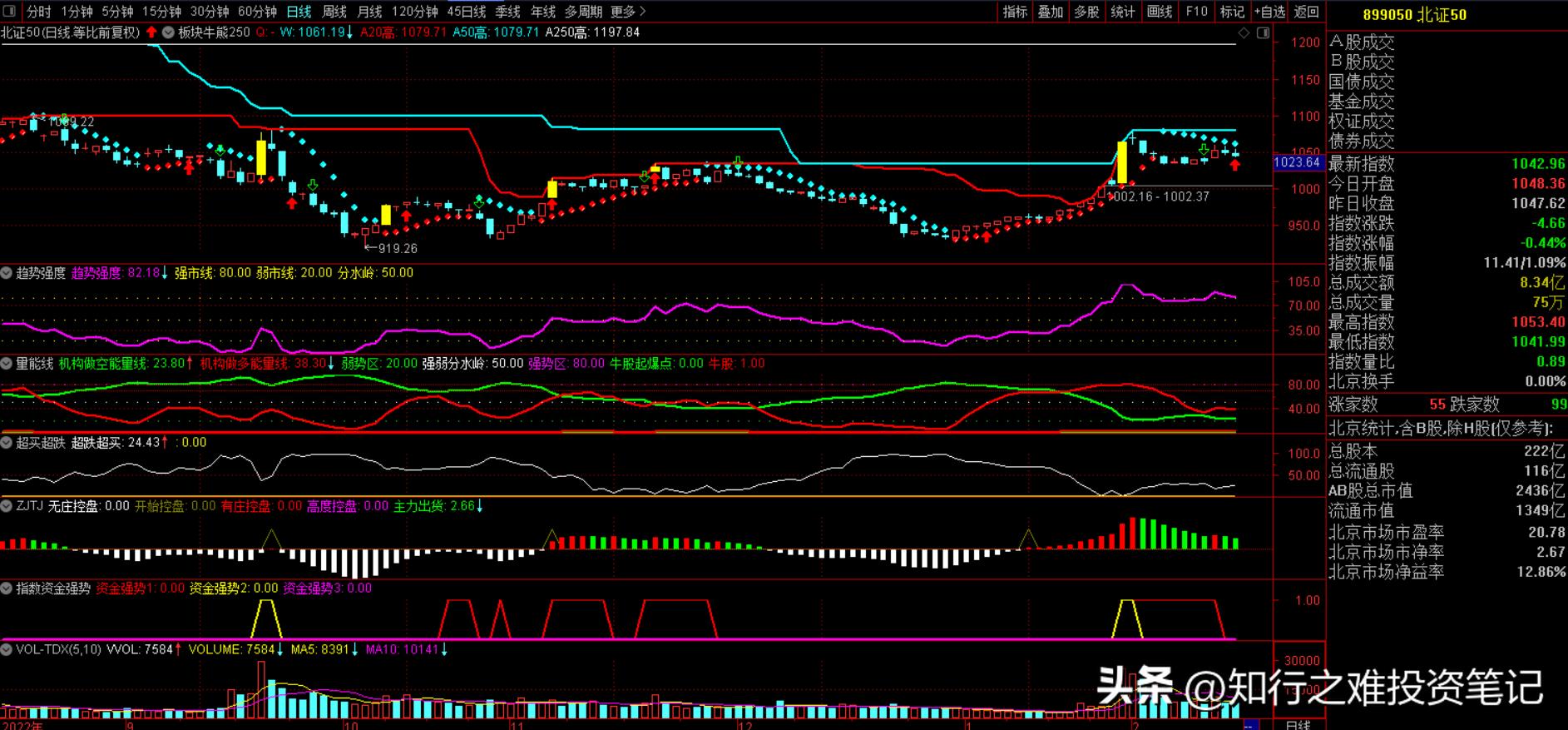Click the MA10: 10141 volume readout

407,649
